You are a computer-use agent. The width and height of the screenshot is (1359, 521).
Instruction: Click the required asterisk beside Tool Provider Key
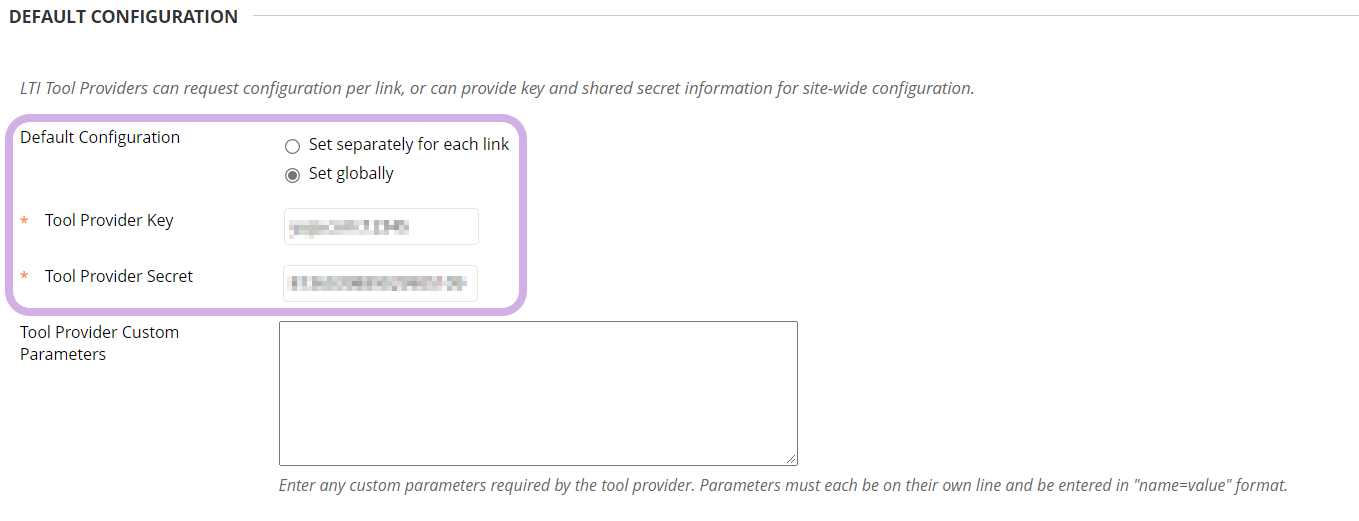pyautogui.click(x=25, y=222)
